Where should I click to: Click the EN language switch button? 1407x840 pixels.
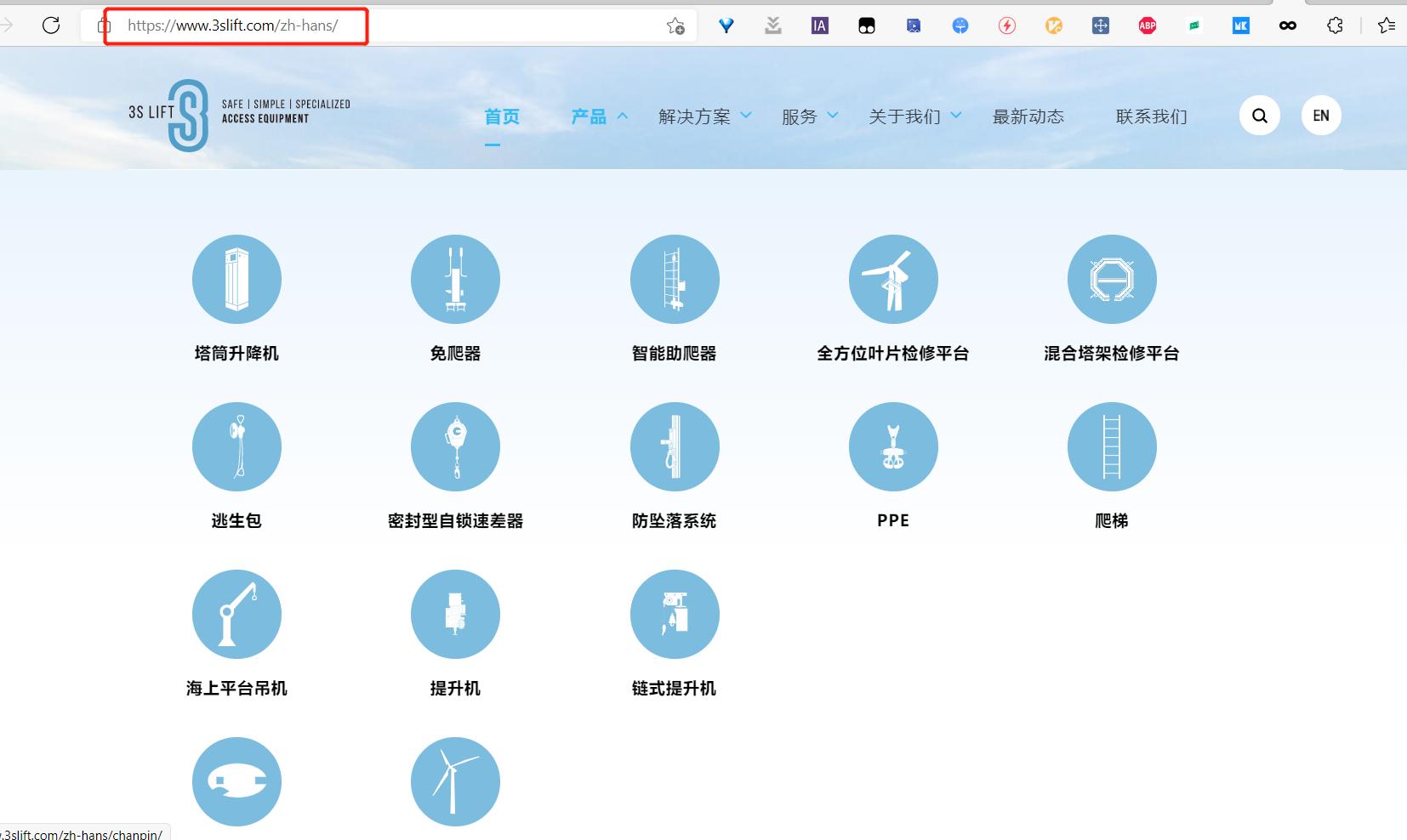coord(1319,115)
